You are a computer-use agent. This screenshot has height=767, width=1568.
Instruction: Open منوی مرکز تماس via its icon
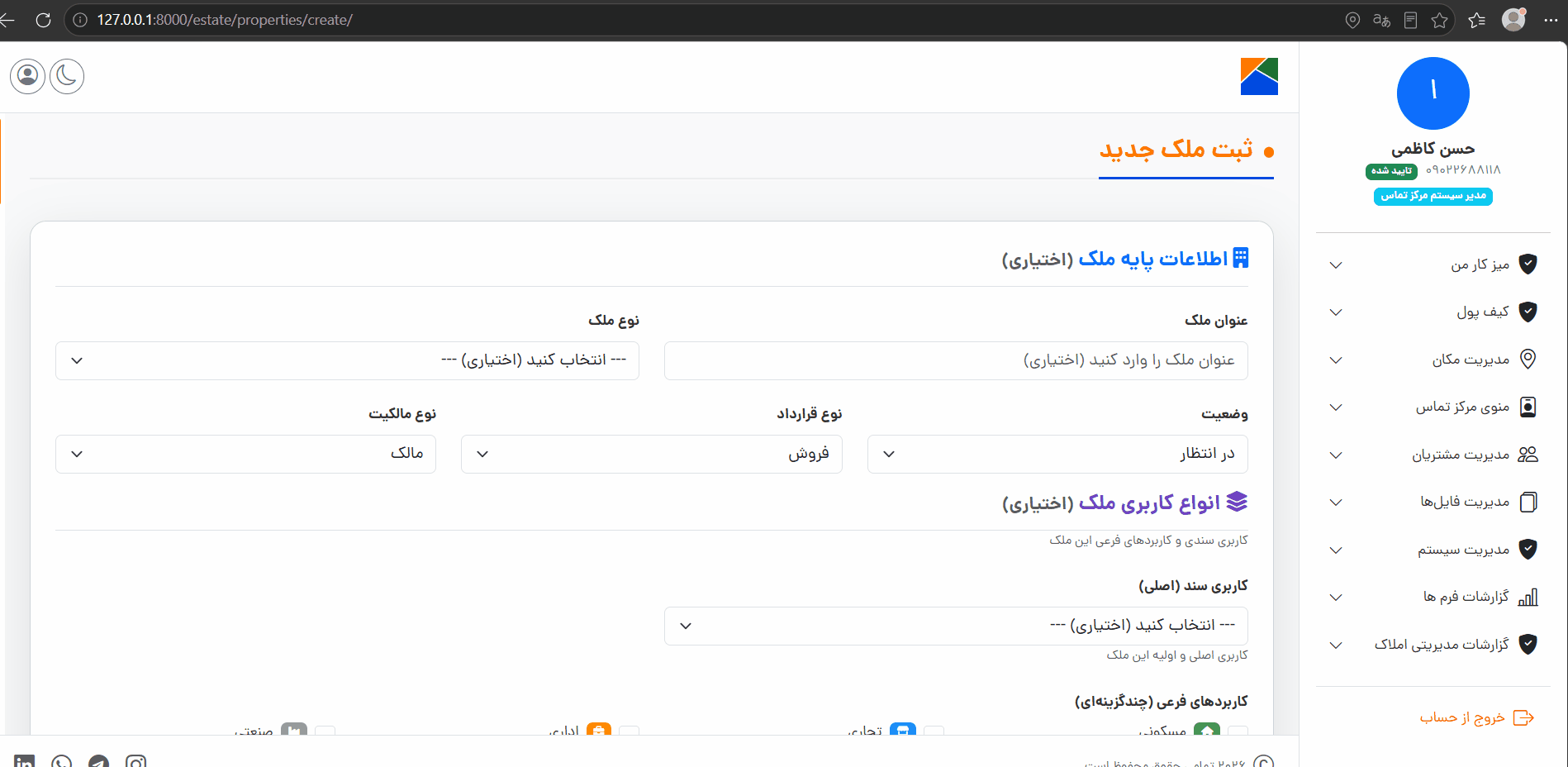[1528, 407]
